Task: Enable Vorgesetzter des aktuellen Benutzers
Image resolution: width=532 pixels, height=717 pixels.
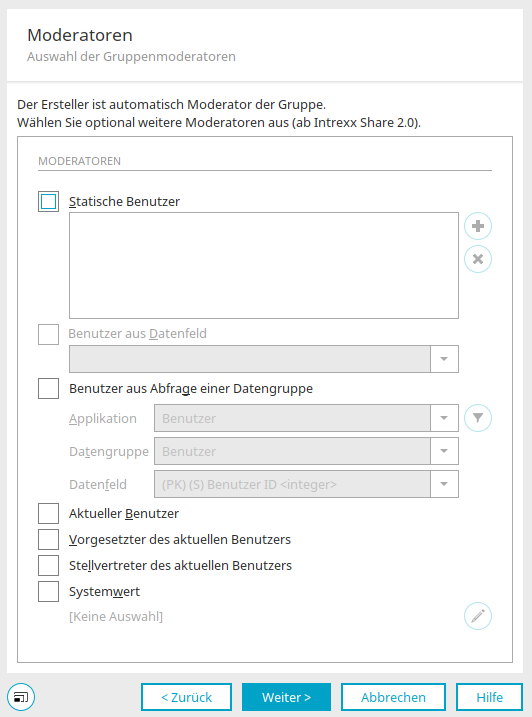Action: coord(48,540)
